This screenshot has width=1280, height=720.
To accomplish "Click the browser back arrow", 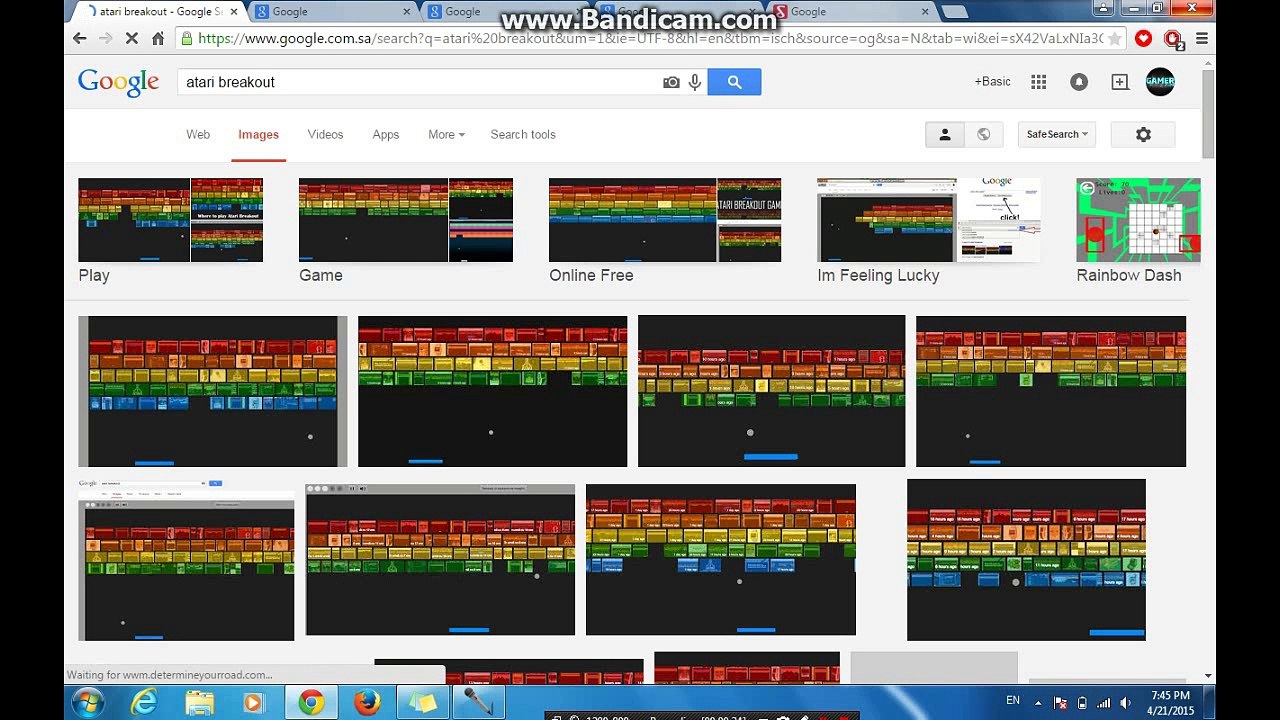I will (80, 38).
